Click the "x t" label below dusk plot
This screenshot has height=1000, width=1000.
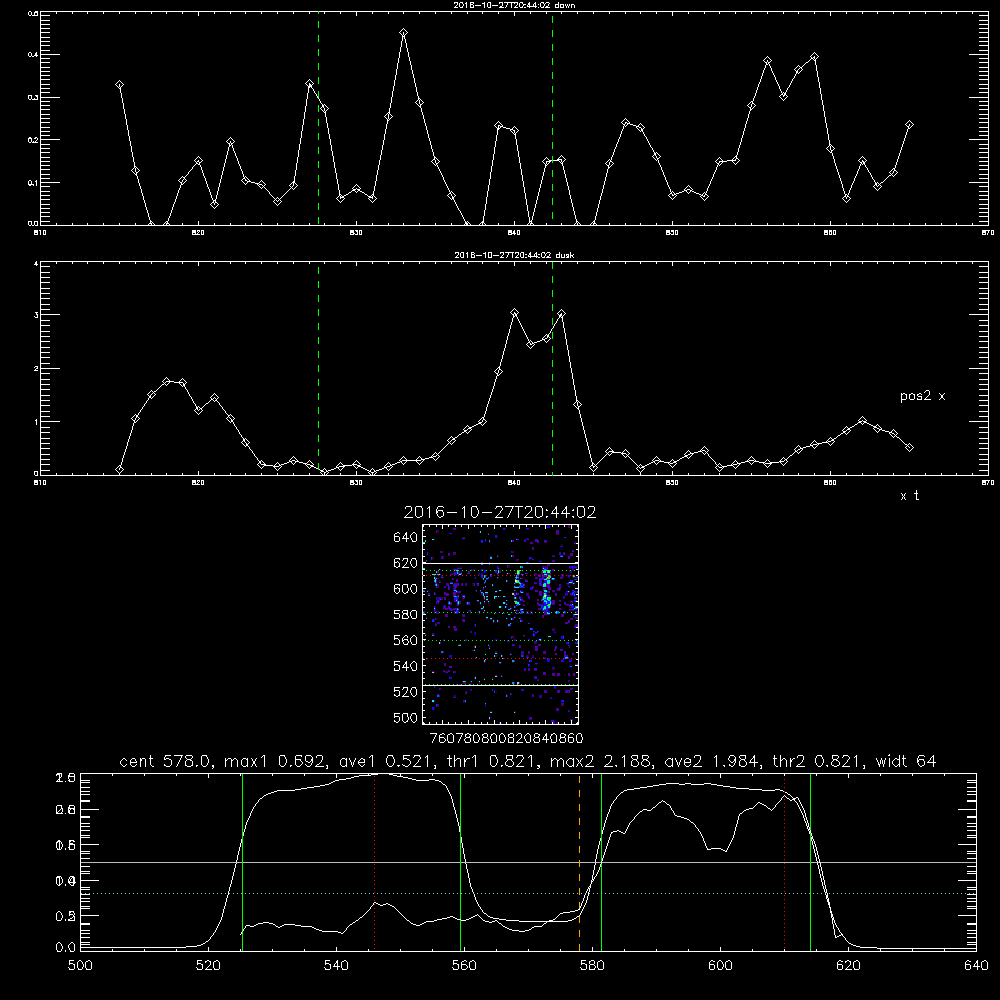909,496
